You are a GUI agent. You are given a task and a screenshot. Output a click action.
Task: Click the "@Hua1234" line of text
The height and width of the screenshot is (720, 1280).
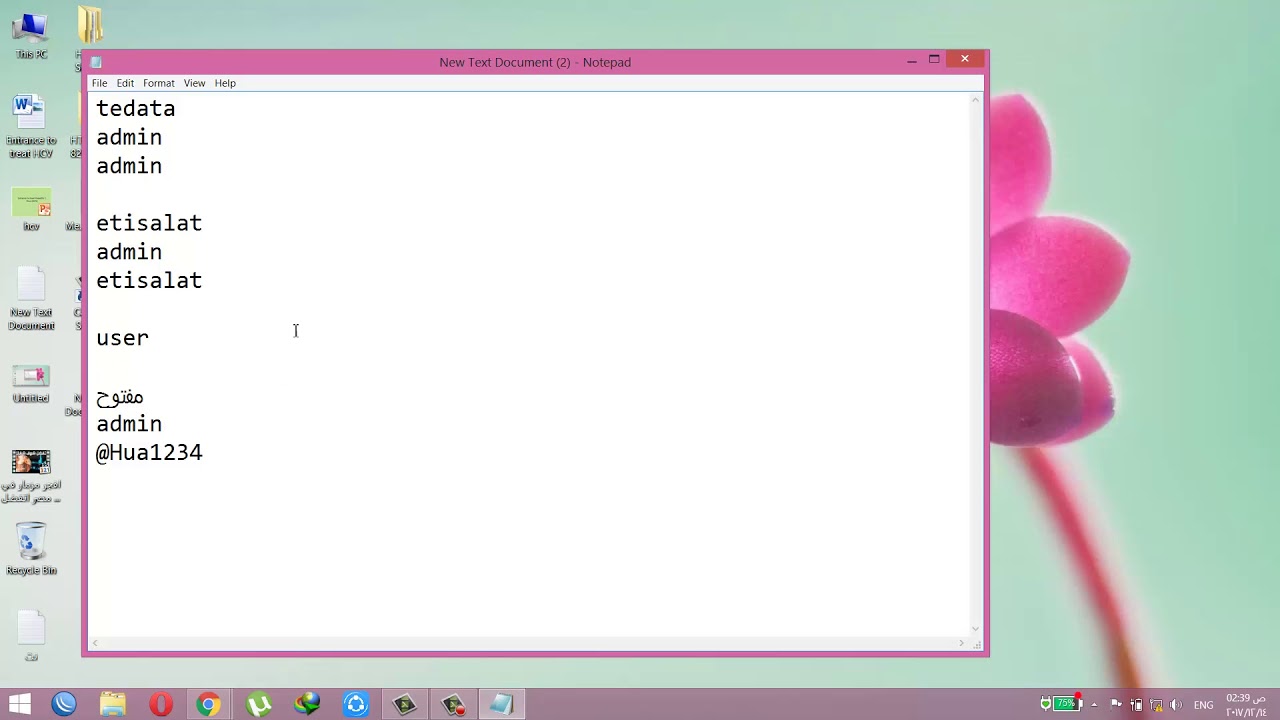(x=149, y=453)
